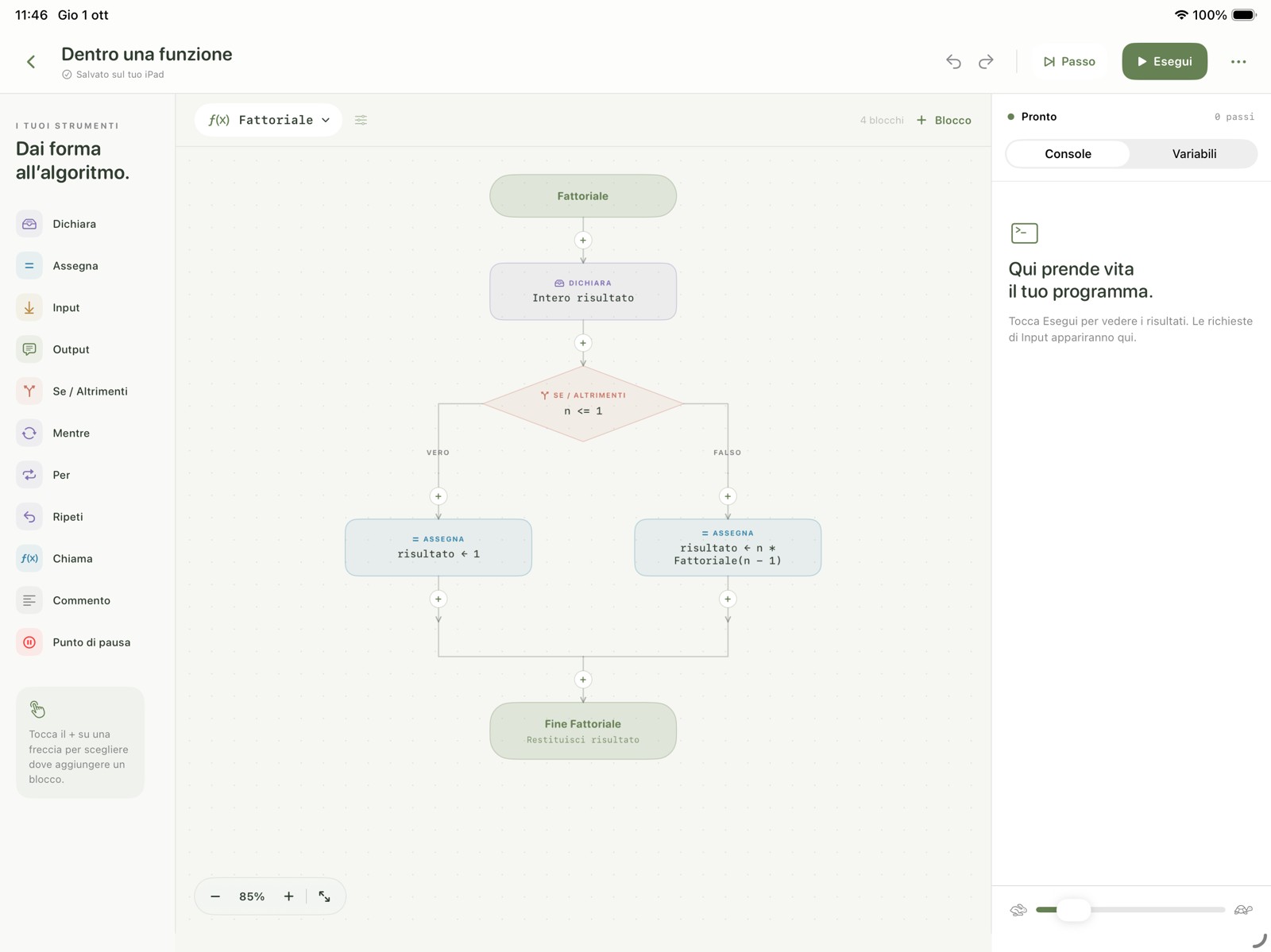
Task: Open the Fattoriale function dropdown
Action: (x=268, y=120)
